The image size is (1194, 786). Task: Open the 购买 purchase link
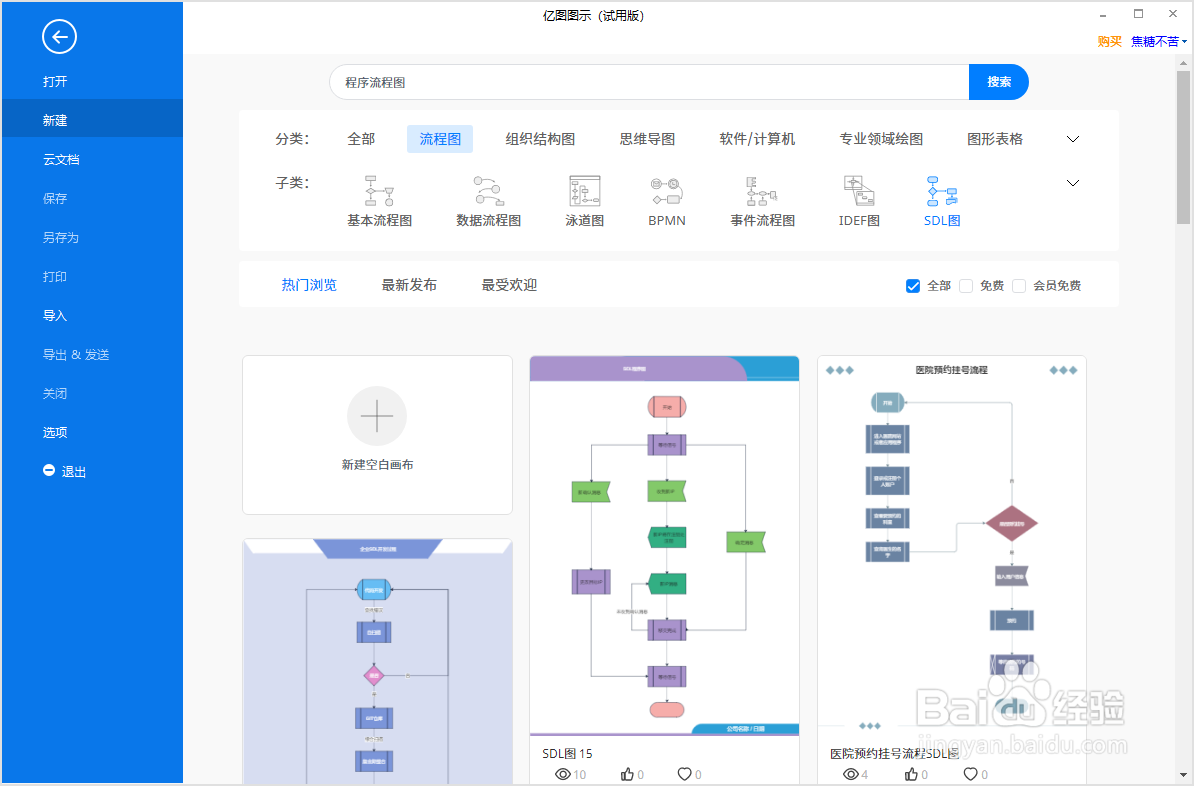(1109, 43)
